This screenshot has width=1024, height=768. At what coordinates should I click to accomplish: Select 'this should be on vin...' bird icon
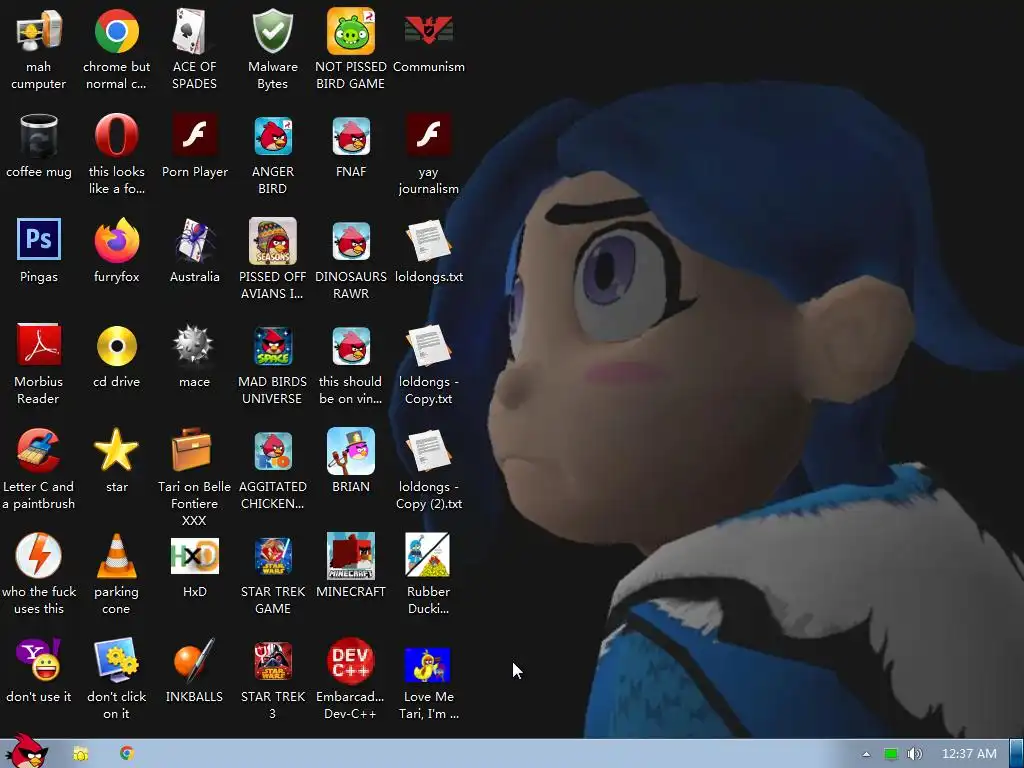pyautogui.click(x=351, y=346)
